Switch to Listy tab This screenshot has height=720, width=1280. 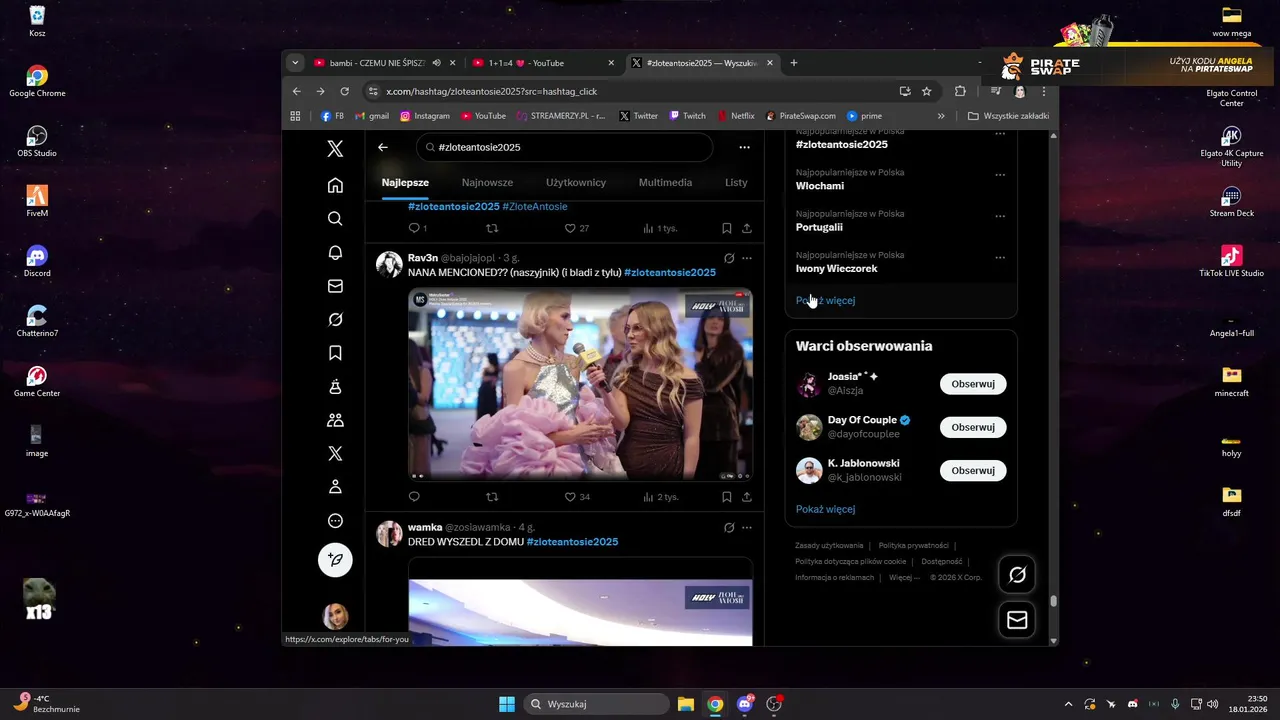tap(736, 183)
